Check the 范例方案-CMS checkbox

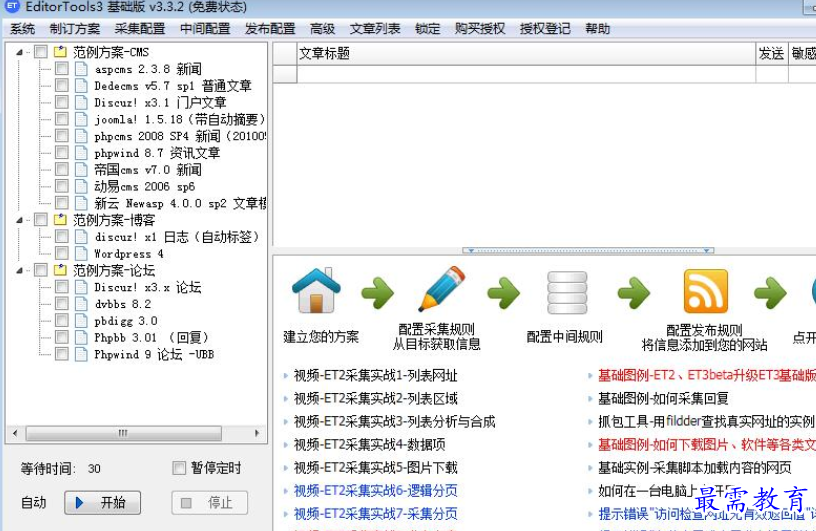[41, 52]
